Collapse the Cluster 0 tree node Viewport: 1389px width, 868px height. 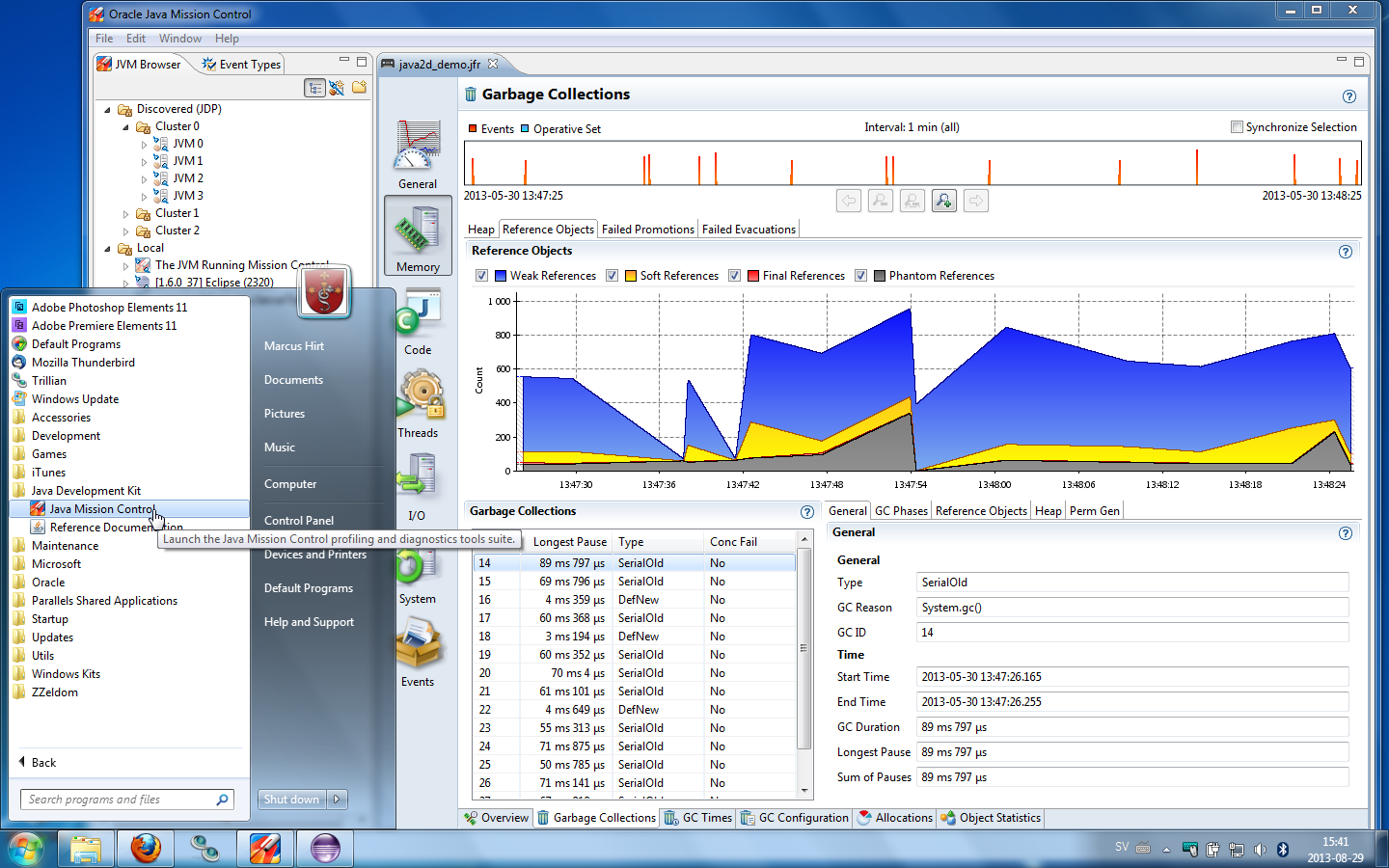click(125, 127)
